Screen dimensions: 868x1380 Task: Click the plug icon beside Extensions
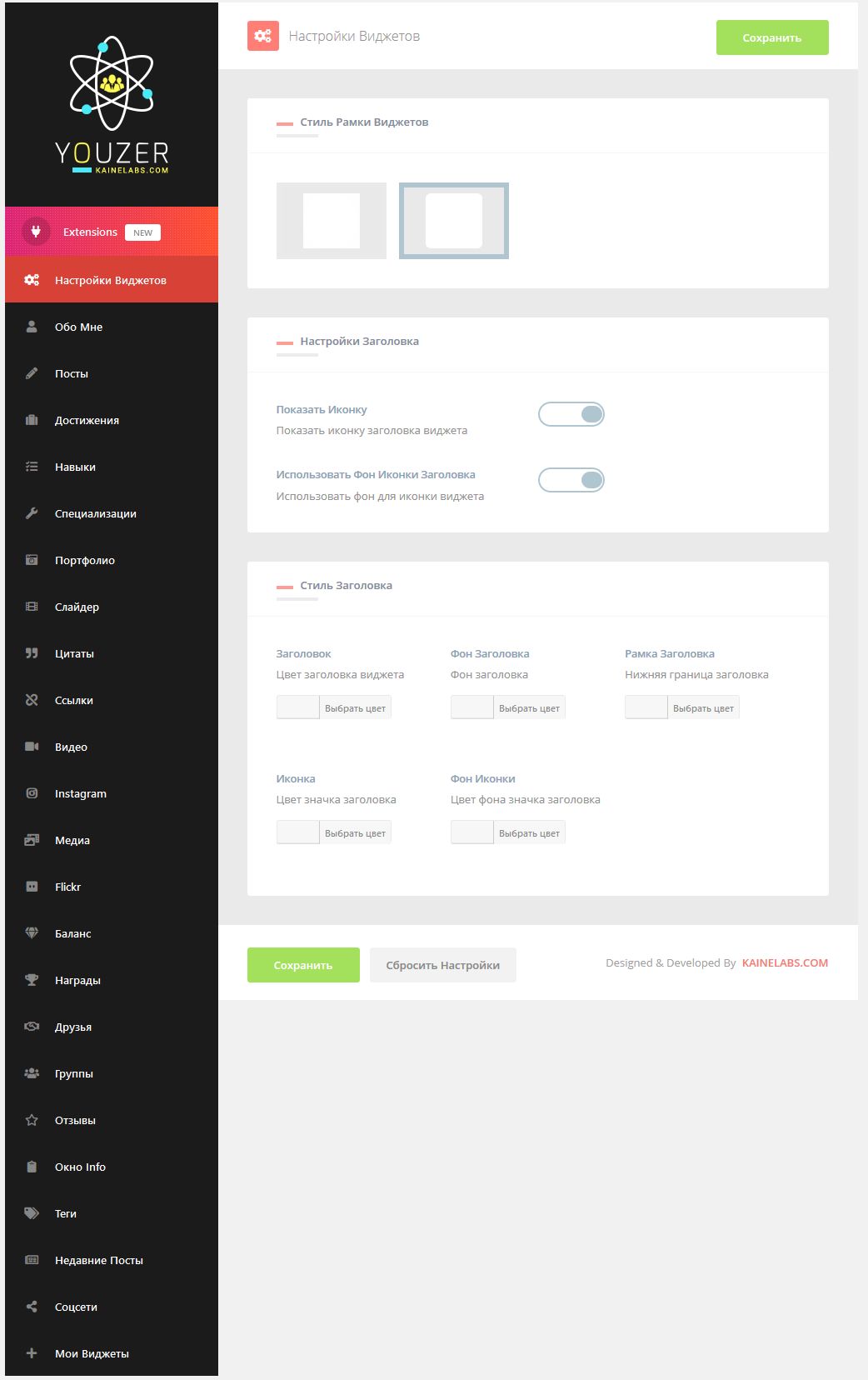pyautogui.click(x=36, y=232)
